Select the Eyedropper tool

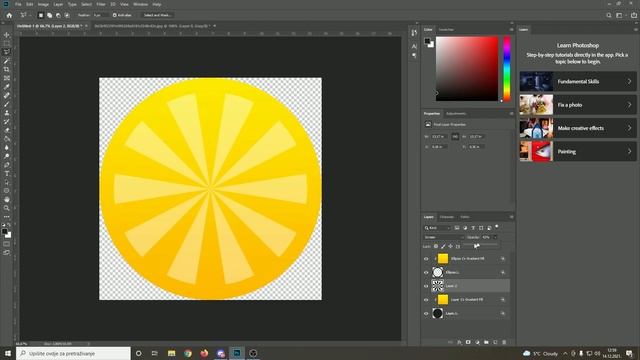tap(7, 87)
